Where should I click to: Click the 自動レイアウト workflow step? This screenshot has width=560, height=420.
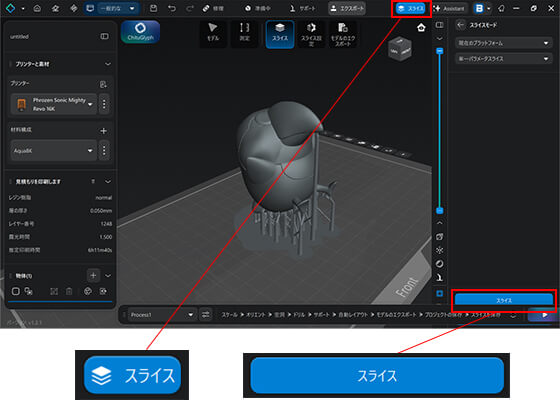pos(353,315)
